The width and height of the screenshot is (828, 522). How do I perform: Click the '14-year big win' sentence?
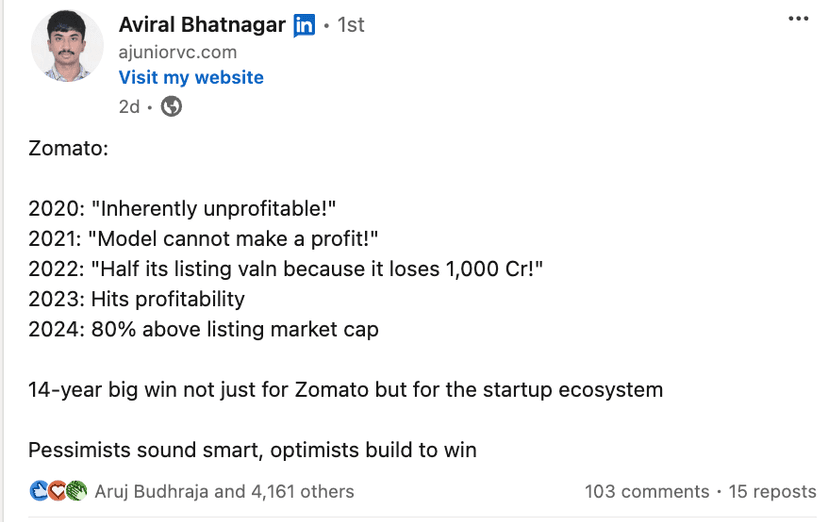345,389
